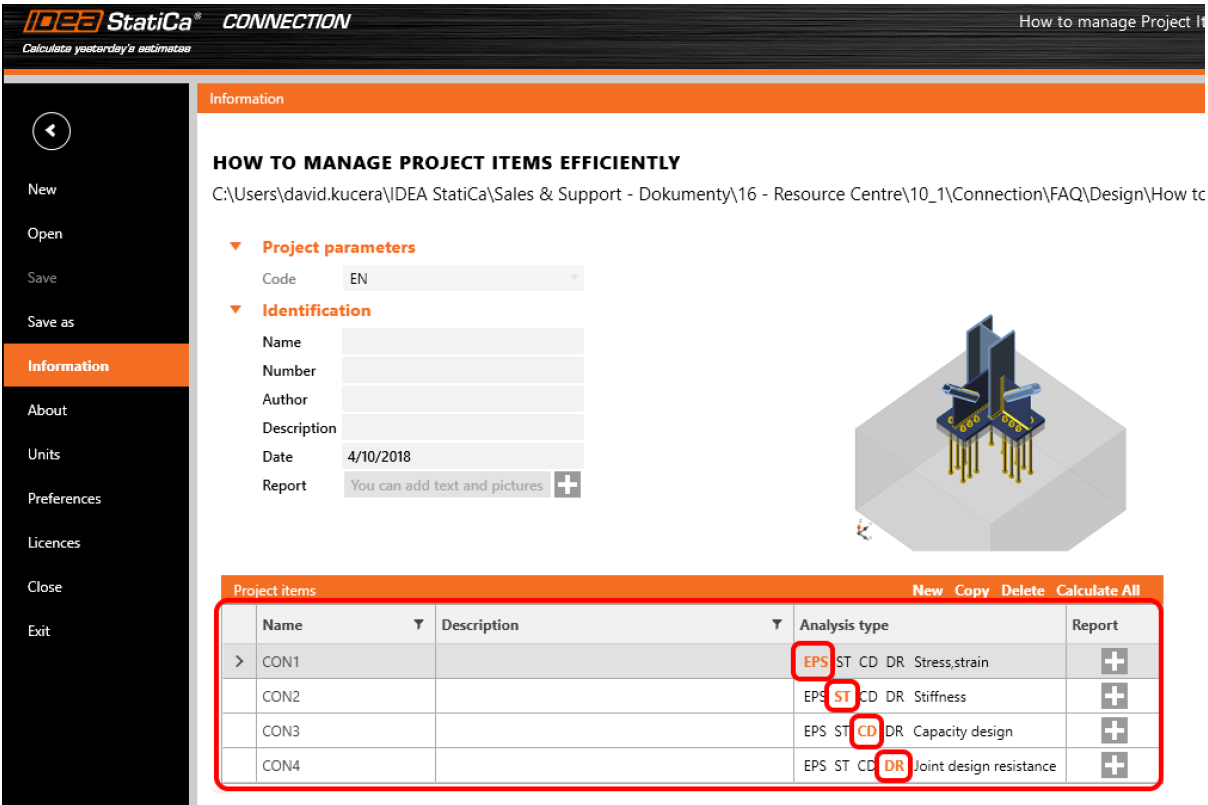1208x805 pixels.
Task: Select the CON3 name cell
Action: [346, 731]
